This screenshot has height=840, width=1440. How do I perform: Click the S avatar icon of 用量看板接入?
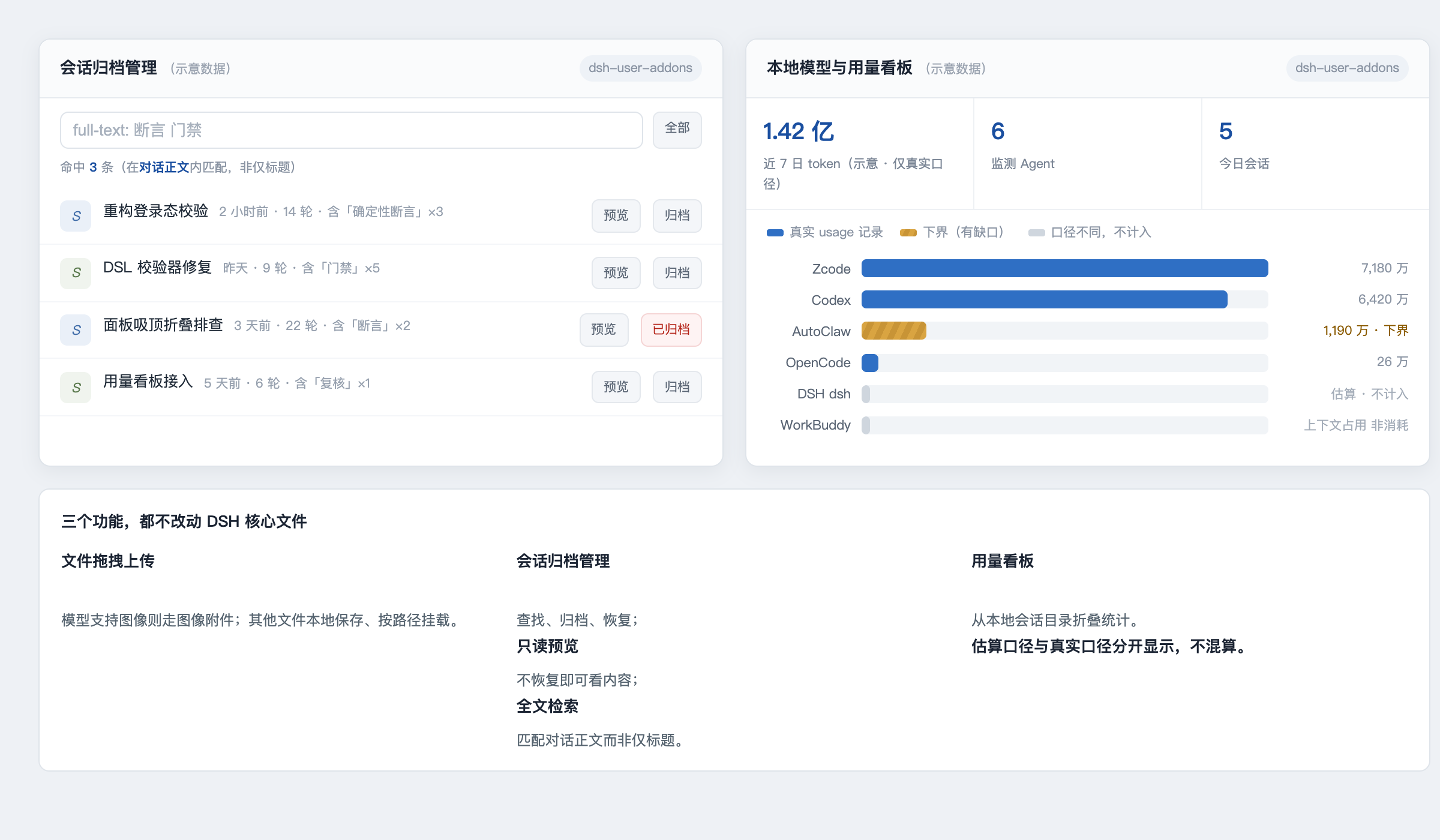click(76, 388)
